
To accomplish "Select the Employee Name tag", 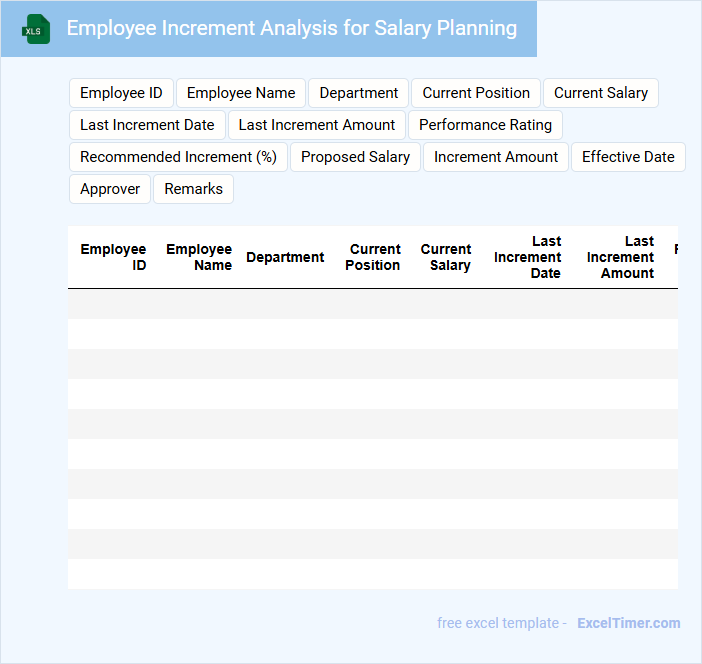I will click(x=241, y=93).
